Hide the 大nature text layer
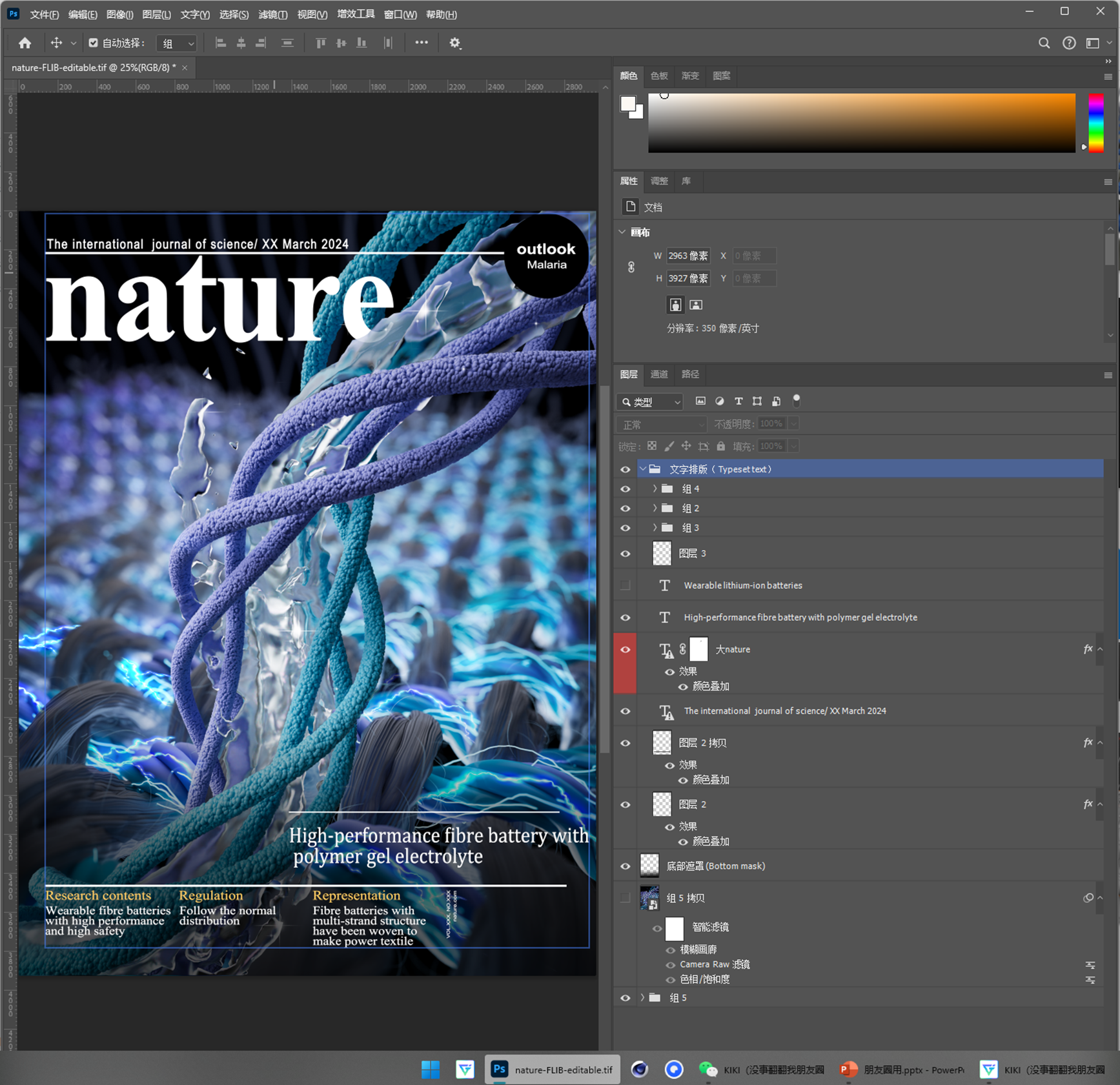This screenshot has height=1085, width=1120. (x=625, y=649)
